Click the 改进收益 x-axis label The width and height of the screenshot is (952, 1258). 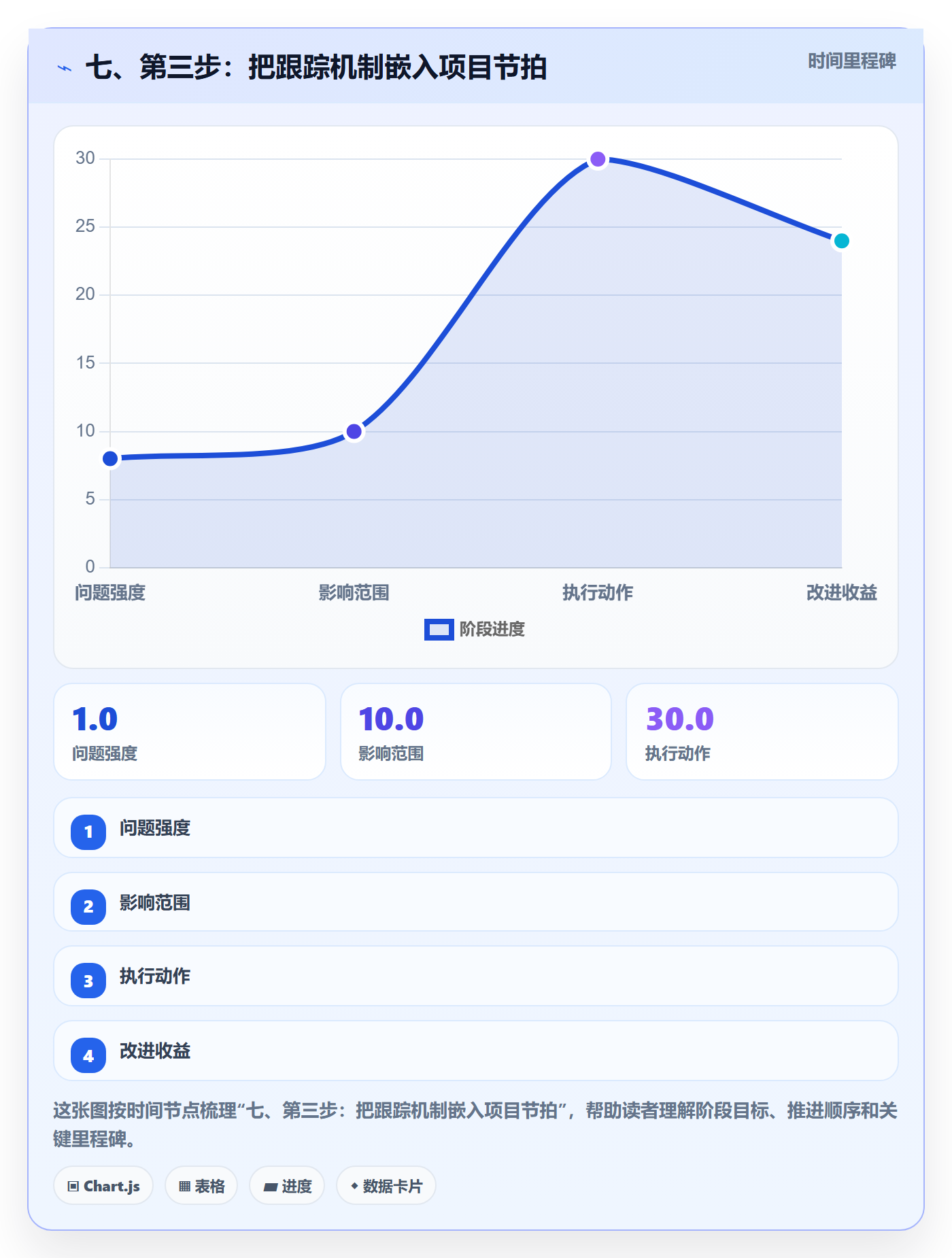[842, 593]
